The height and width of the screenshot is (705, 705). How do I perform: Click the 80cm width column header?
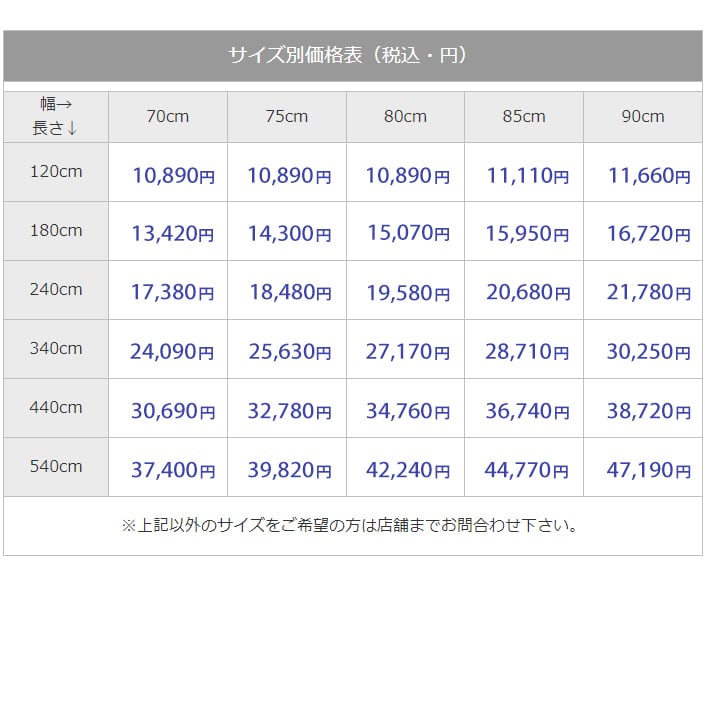coord(405,117)
